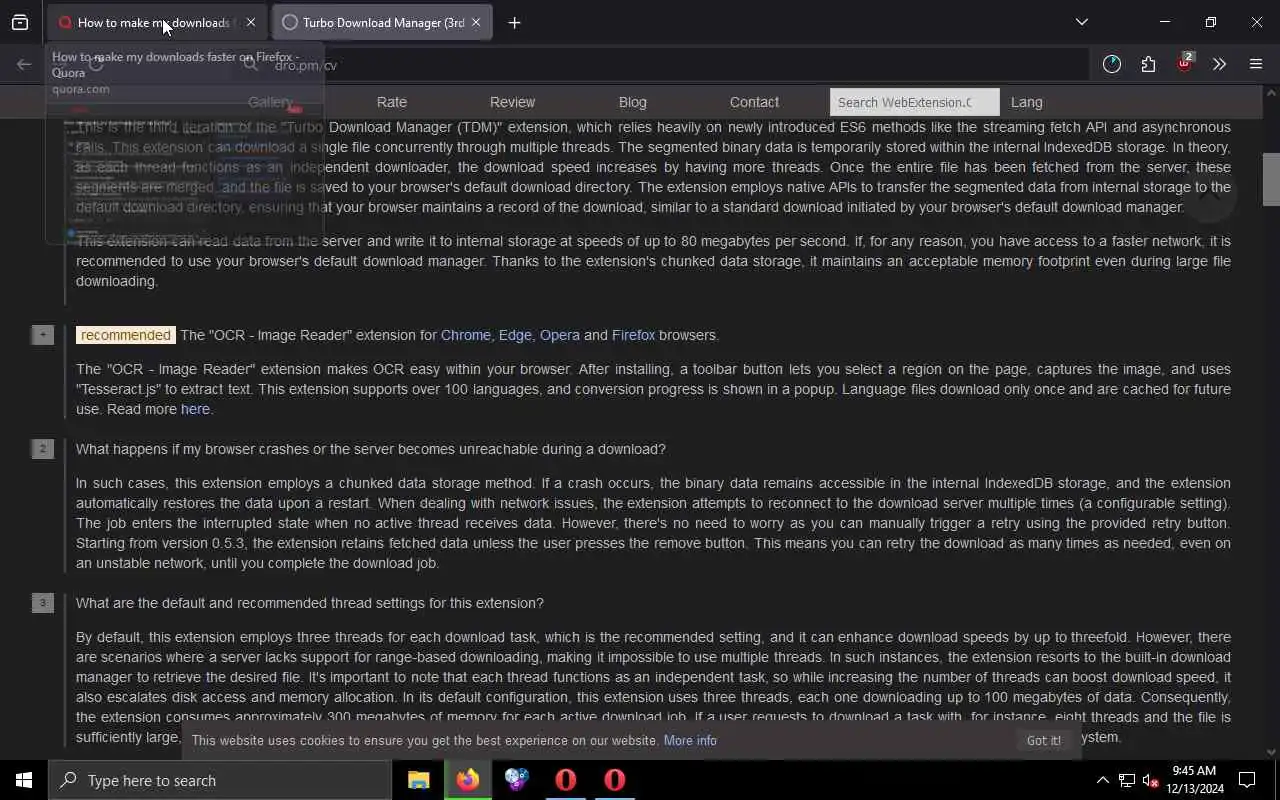The image size is (1280, 800).
Task: Show more toolbar tools overflow chevron
Action: click(1219, 64)
